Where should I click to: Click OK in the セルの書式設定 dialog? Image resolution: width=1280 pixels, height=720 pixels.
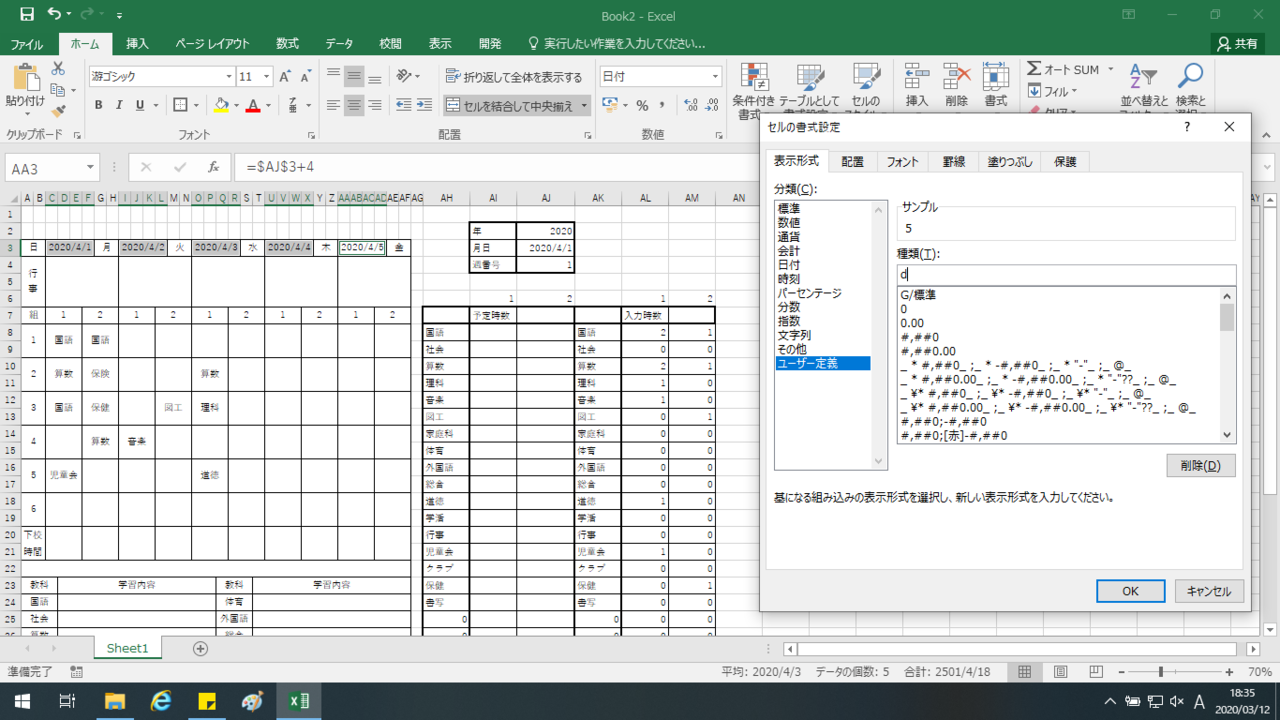click(x=1130, y=591)
